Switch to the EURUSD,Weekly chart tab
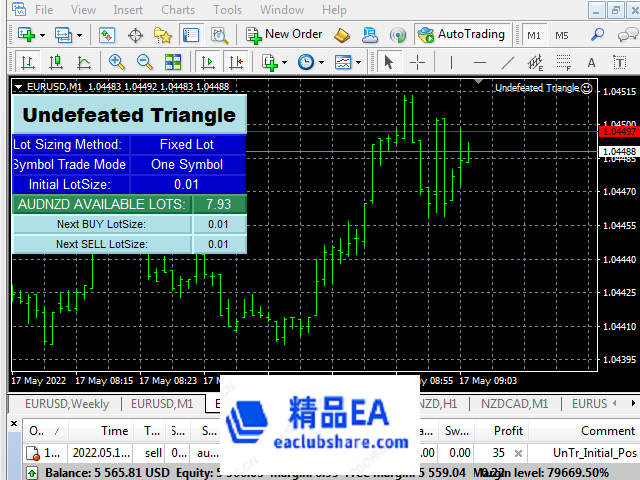This screenshot has width=640, height=480. (x=67, y=404)
